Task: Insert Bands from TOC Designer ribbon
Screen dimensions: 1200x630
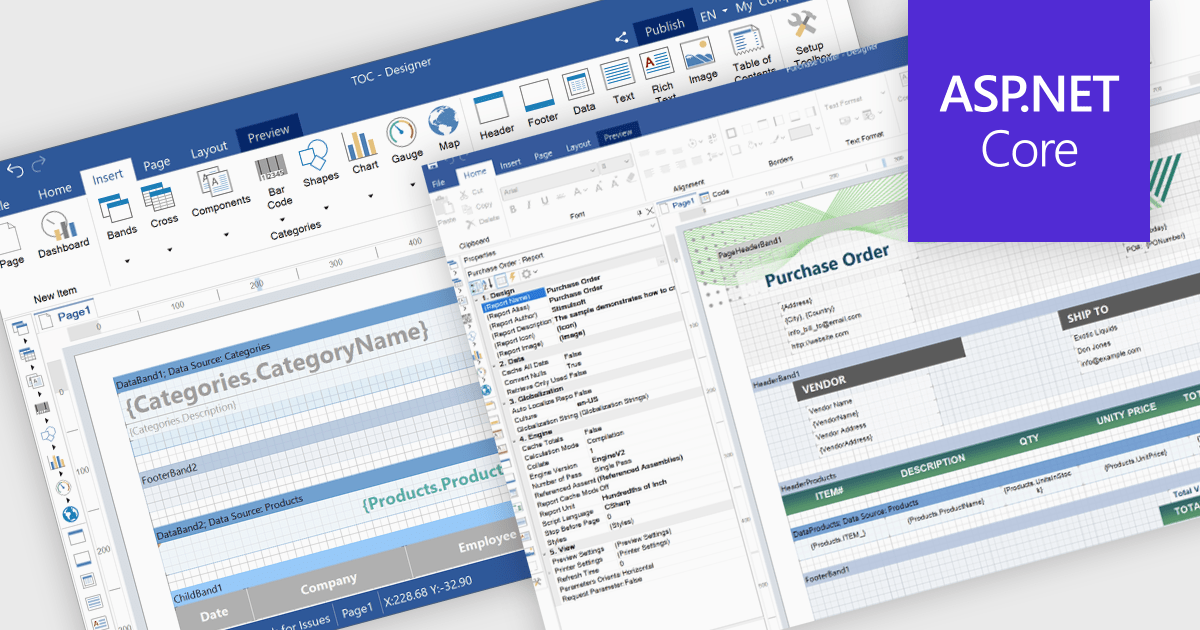Action: (118, 217)
